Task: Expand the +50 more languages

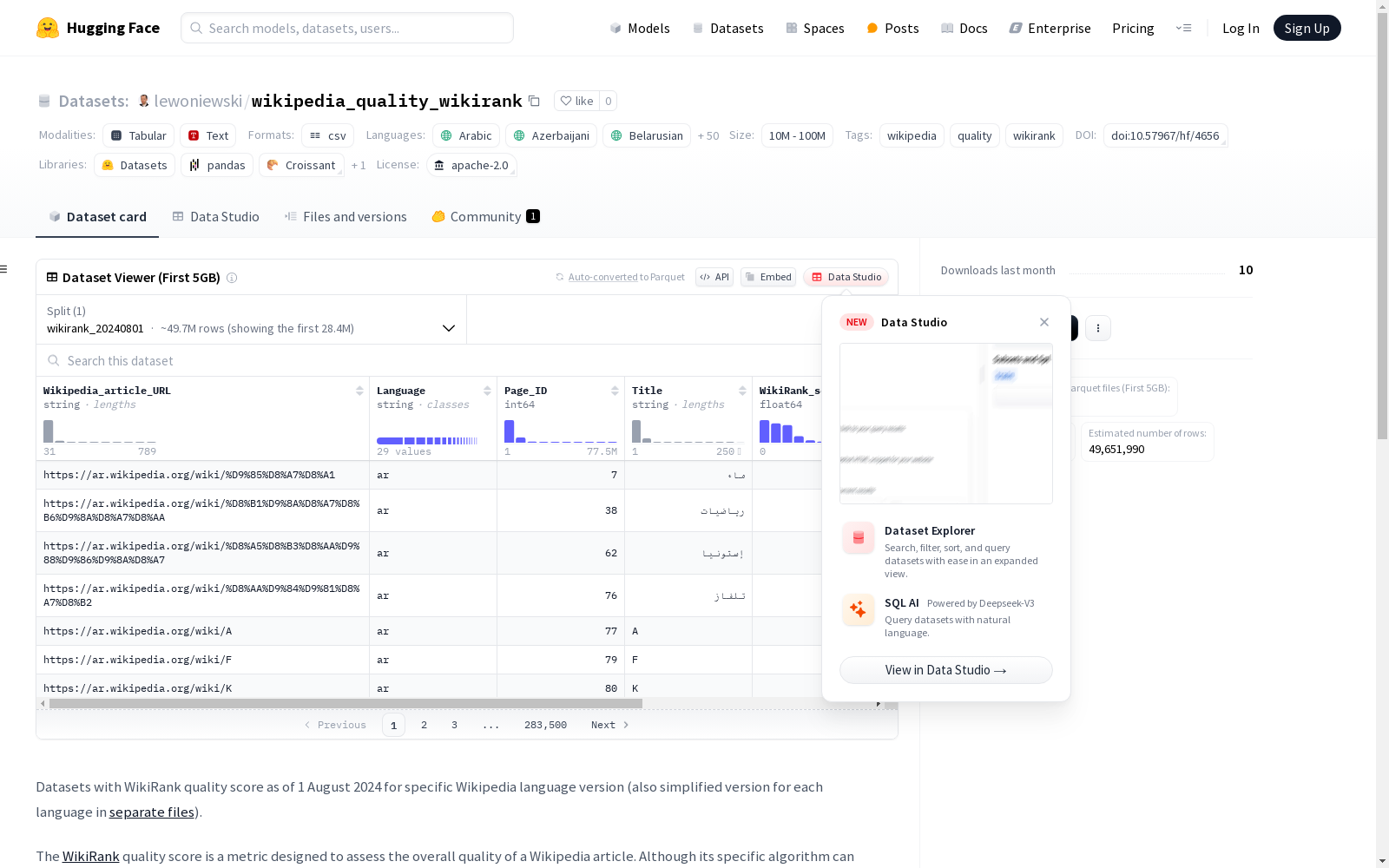Action: [708, 135]
